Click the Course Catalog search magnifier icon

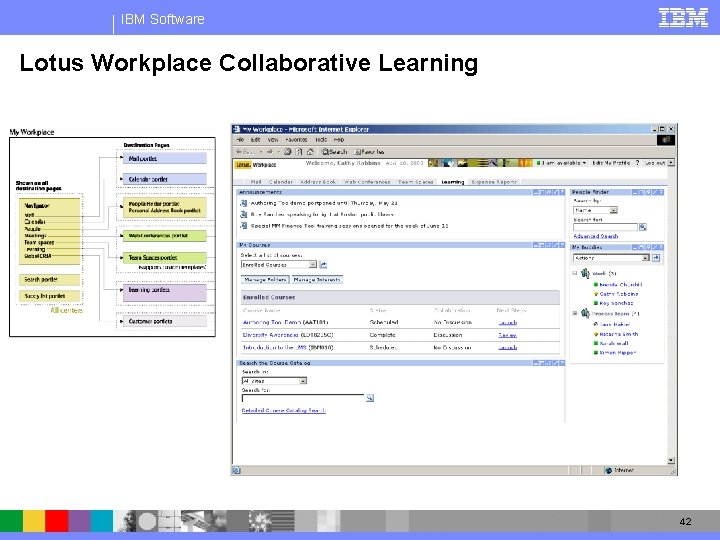(370, 398)
